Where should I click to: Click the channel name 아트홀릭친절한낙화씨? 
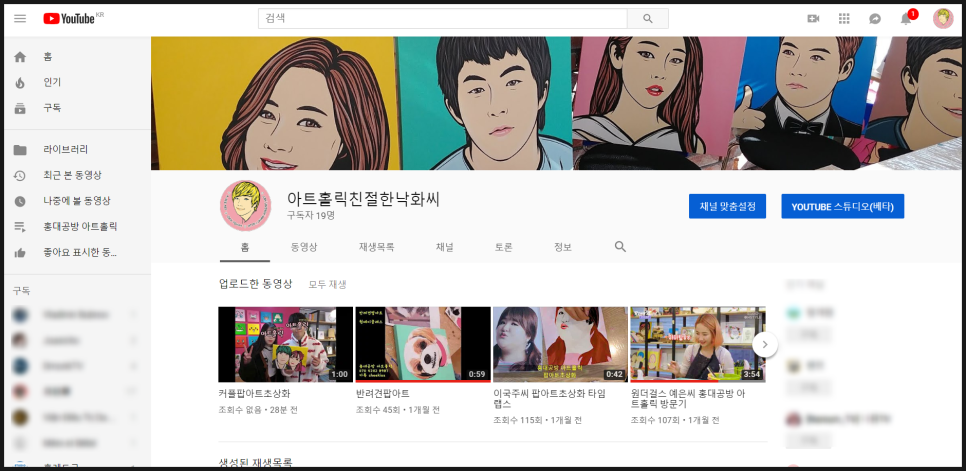pos(363,199)
